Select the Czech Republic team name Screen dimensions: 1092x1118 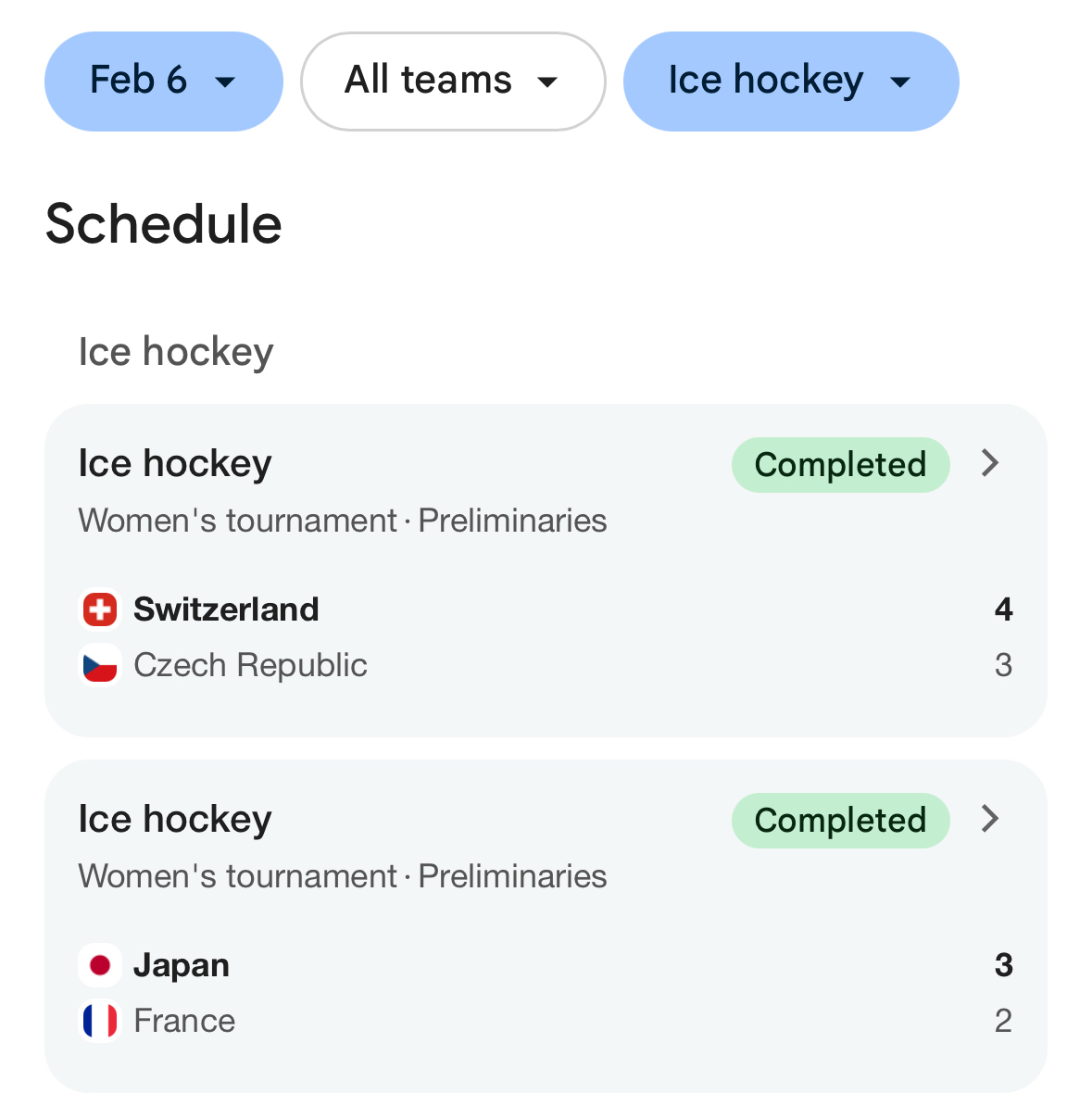tap(250, 665)
